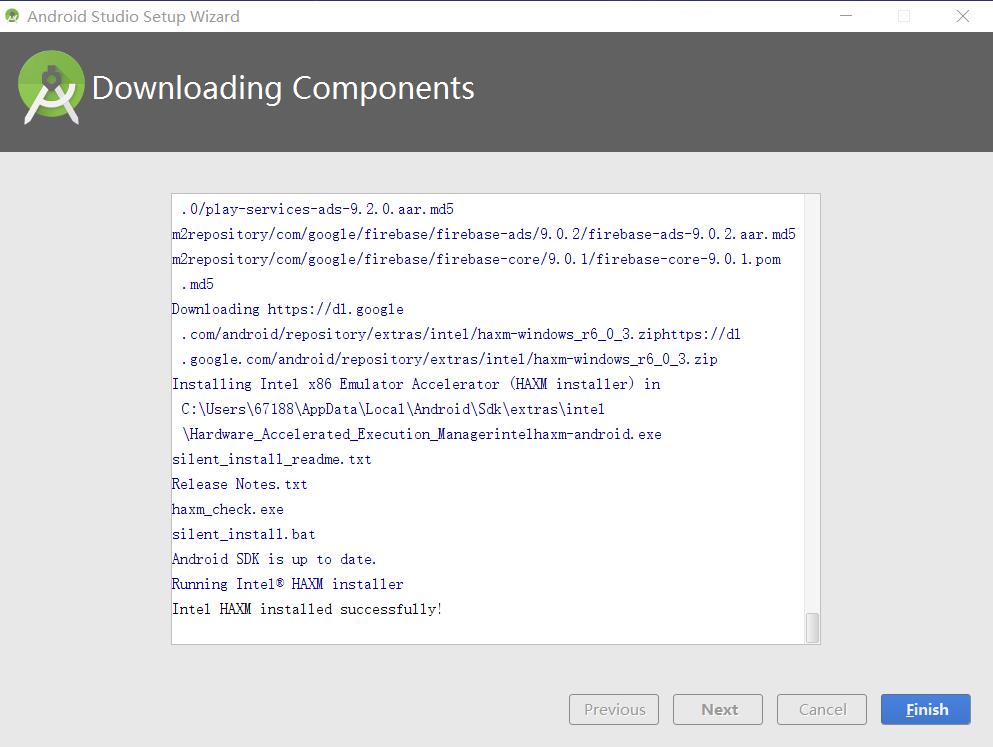Minimize the Setup Wizard window
Viewport: 993px width, 747px height.
coord(846,16)
